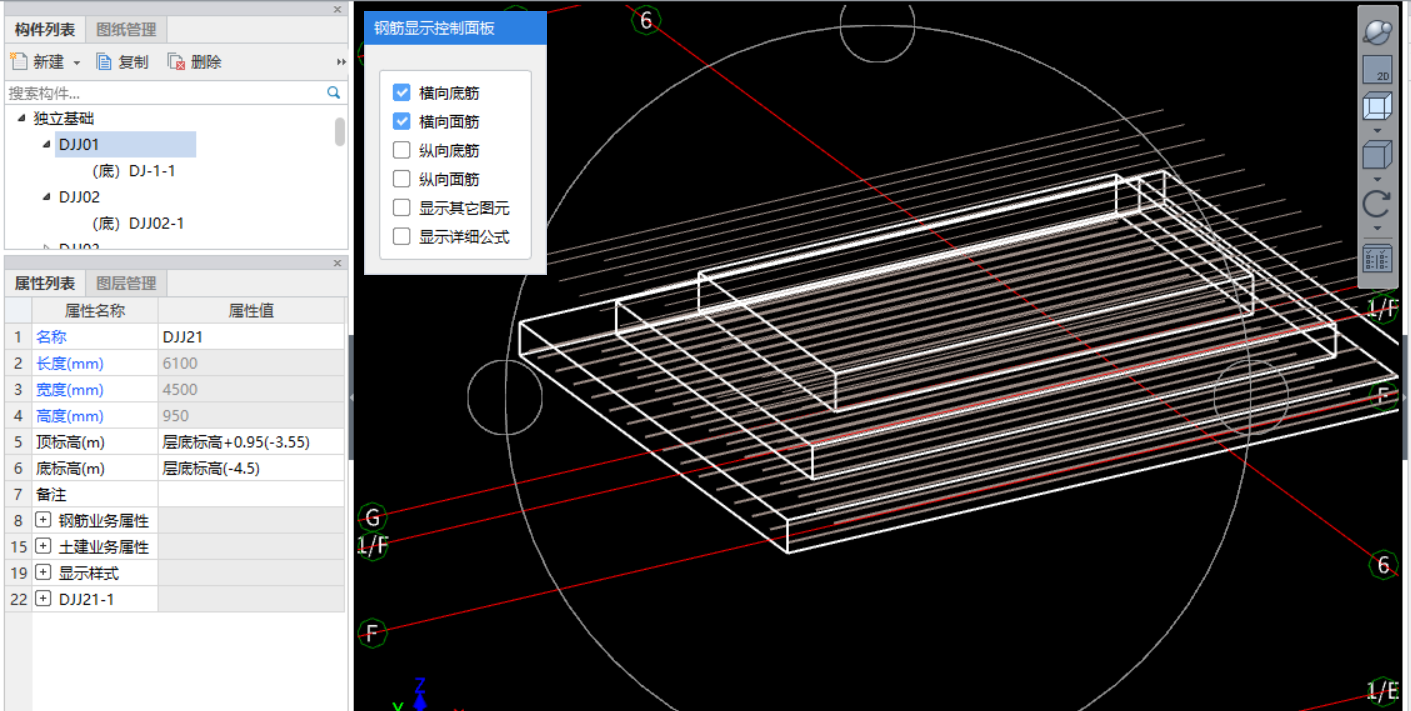
Task: Click 钢筋显示控制面板 title bar
Action: tap(455, 28)
